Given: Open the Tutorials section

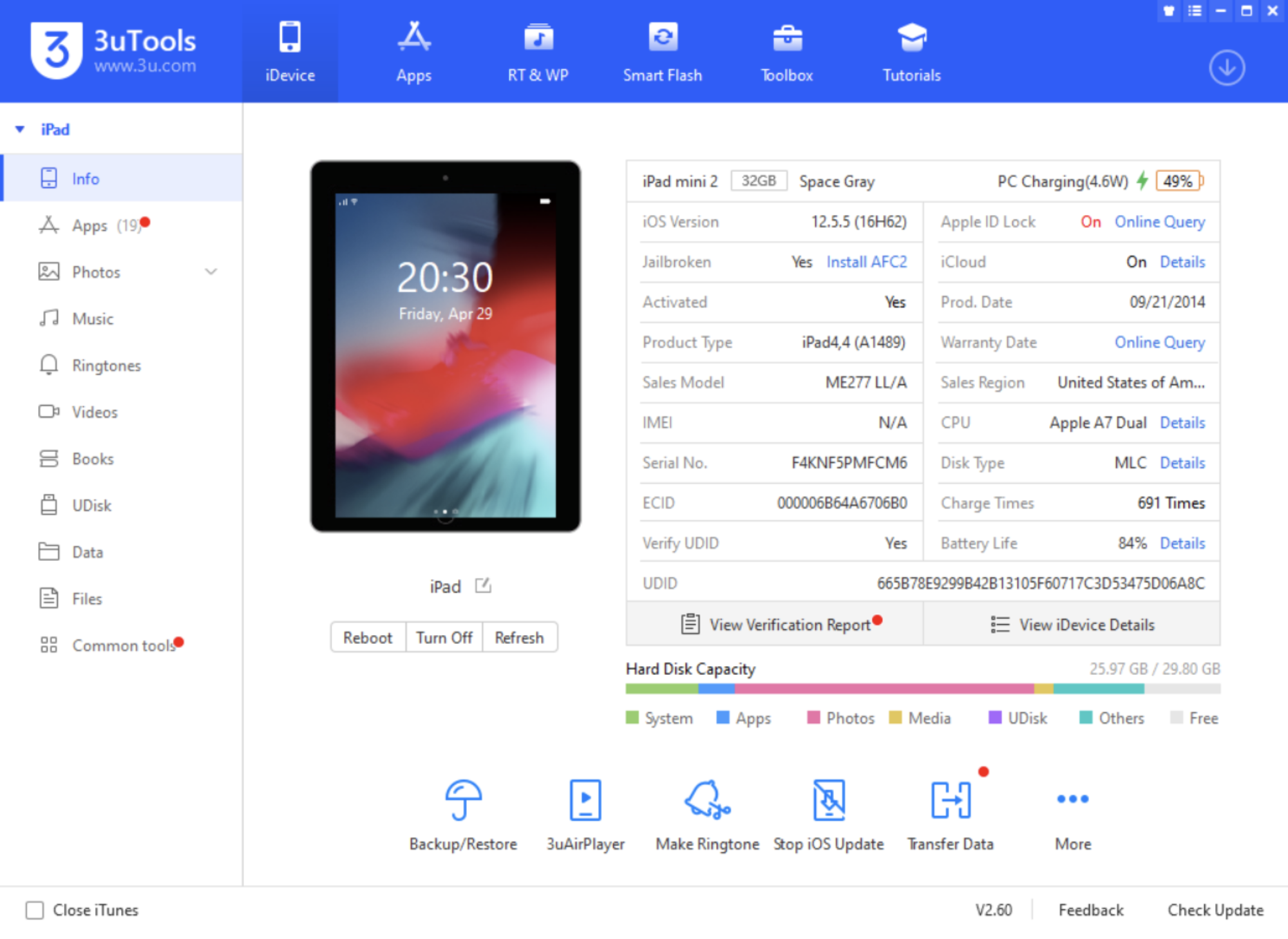Looking at the screenshot, I should tap(910, 52).
